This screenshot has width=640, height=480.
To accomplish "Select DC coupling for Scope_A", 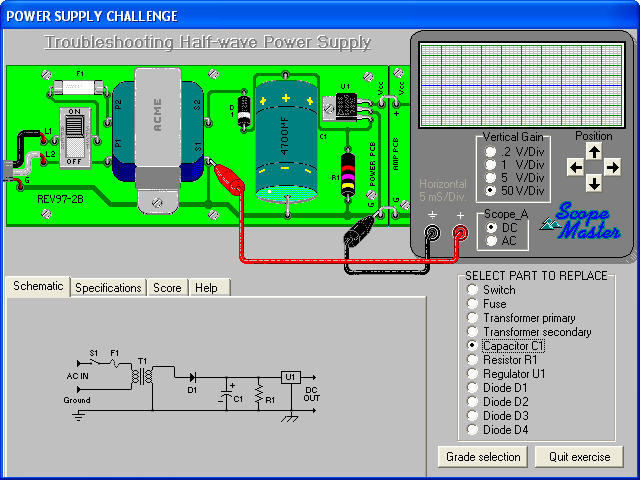I will click(502, 227).
